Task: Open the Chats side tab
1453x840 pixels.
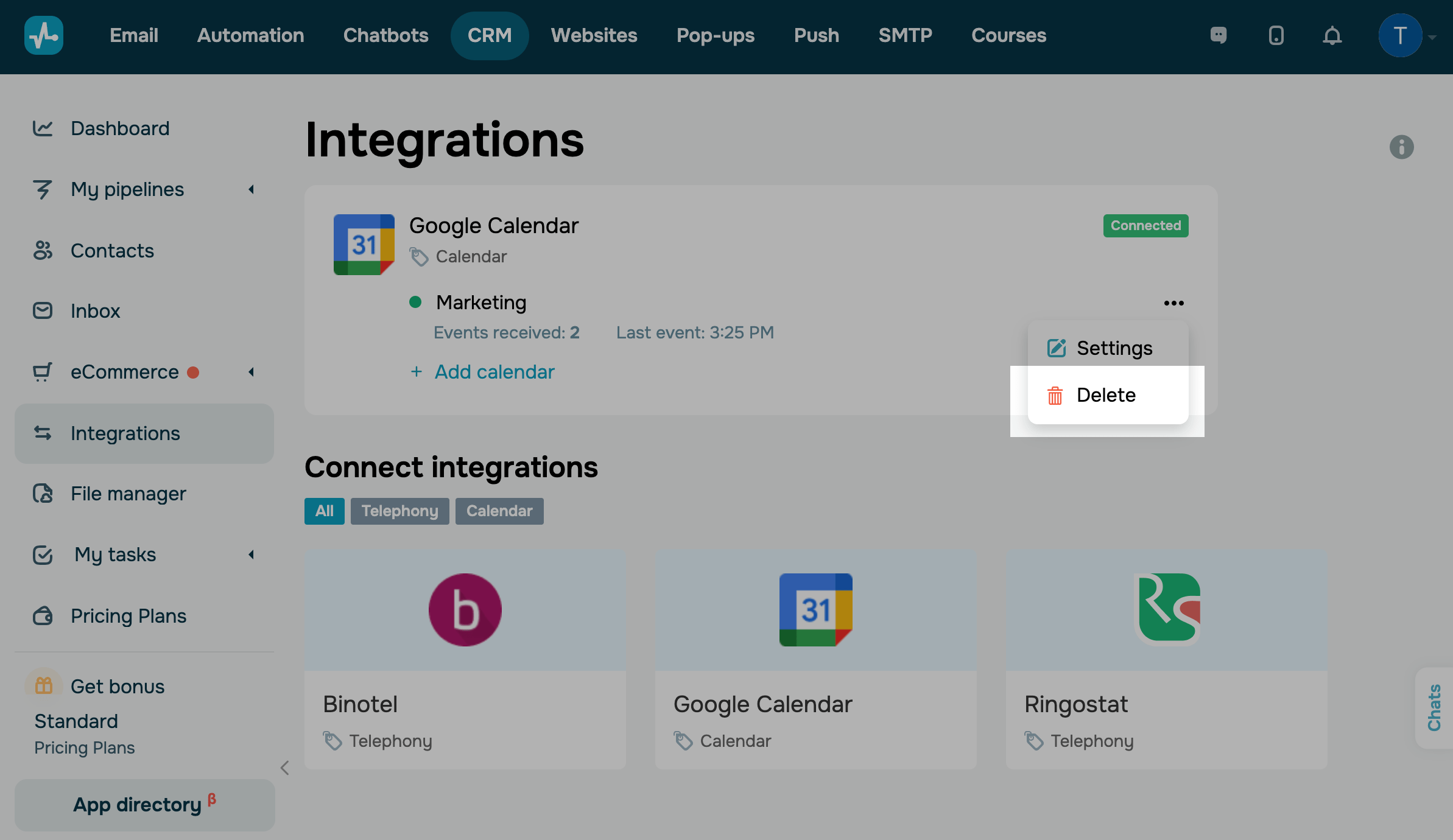Action: [1434, 708]
